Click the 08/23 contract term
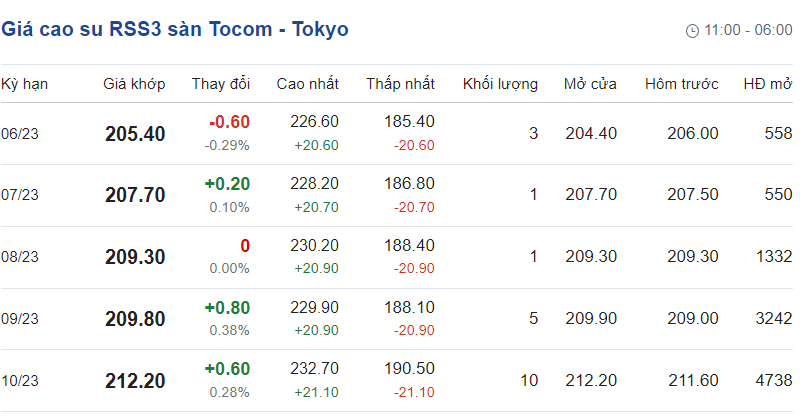 (x=19, y=258)
